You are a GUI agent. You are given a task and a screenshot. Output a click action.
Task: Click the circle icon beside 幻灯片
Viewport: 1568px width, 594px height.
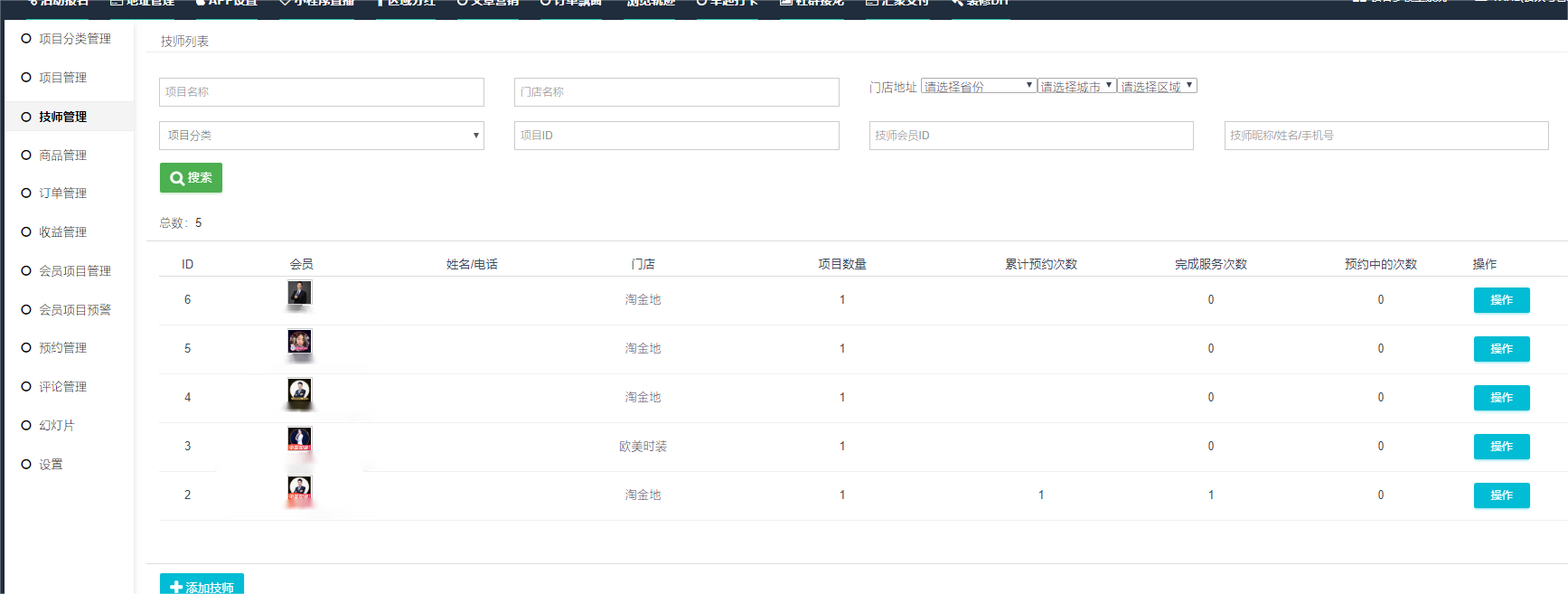pos(26,426)
